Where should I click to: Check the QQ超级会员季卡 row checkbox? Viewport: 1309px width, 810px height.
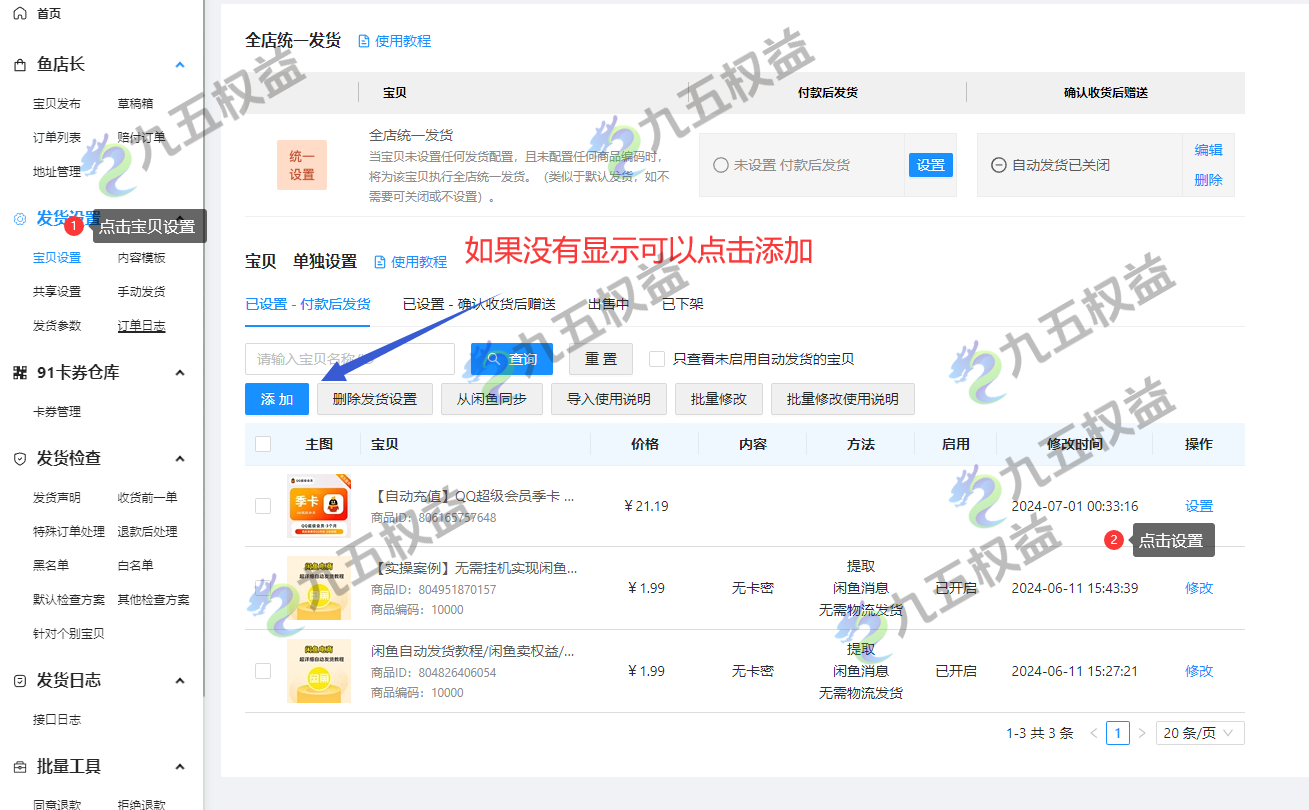click(x=263, y=506)
